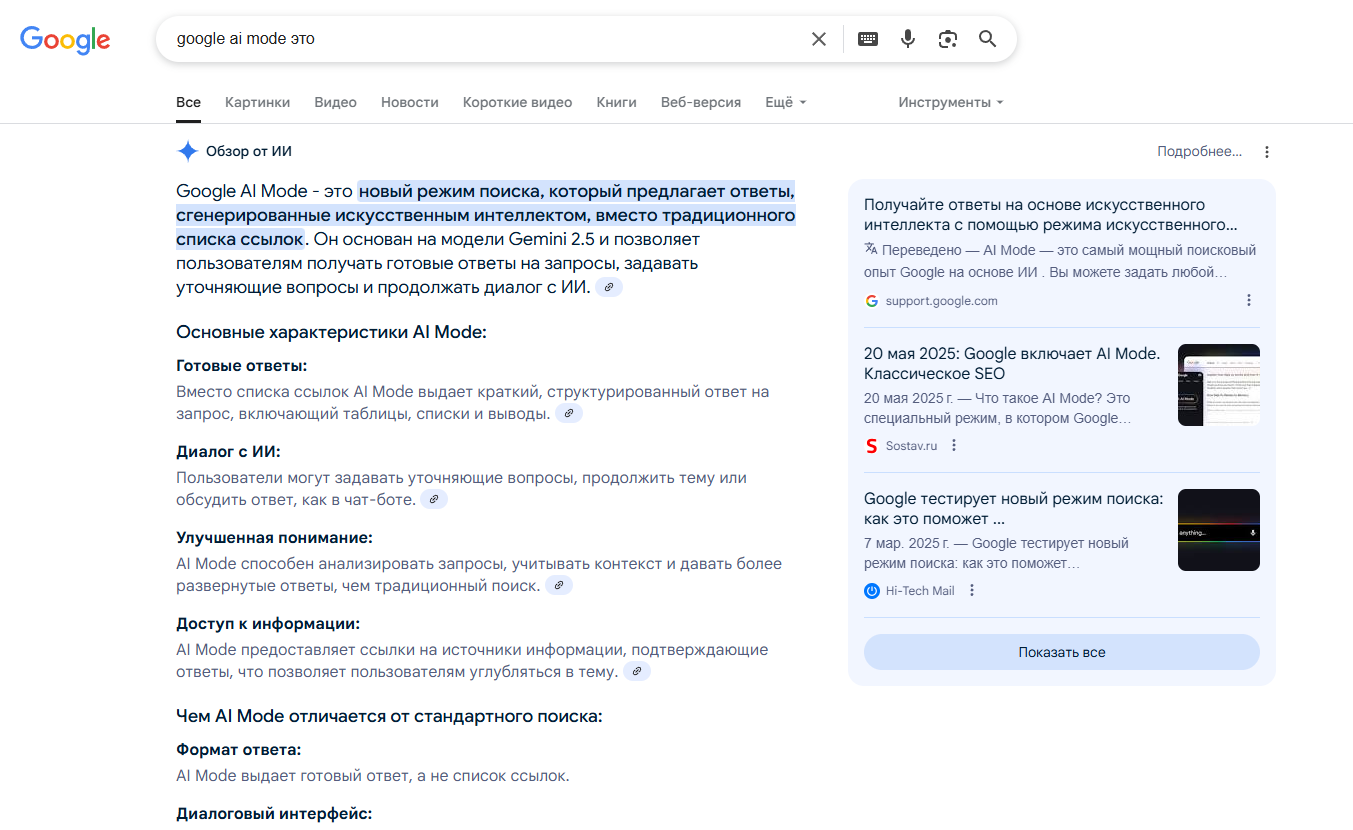Switch to the 'Картинки' tab
1353x830 pixels.
point(257,102)
